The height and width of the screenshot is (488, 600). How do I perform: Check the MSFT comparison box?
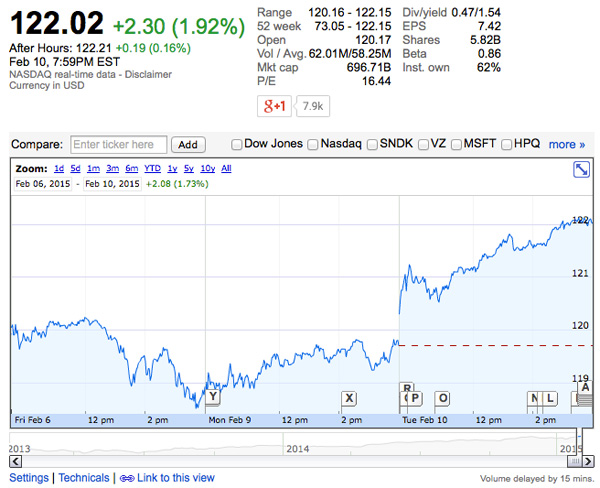[x=456, y=145]
